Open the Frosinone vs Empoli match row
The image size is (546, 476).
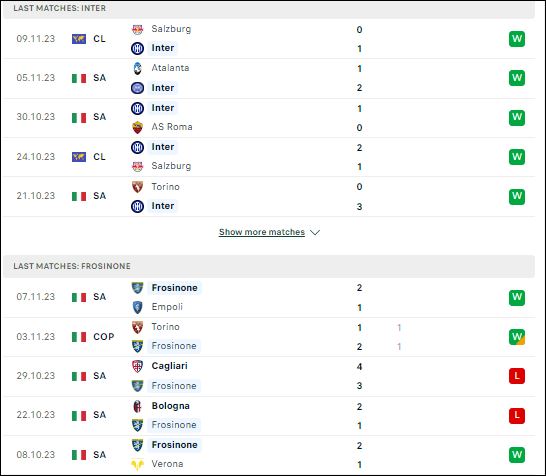tap(269, 298)
